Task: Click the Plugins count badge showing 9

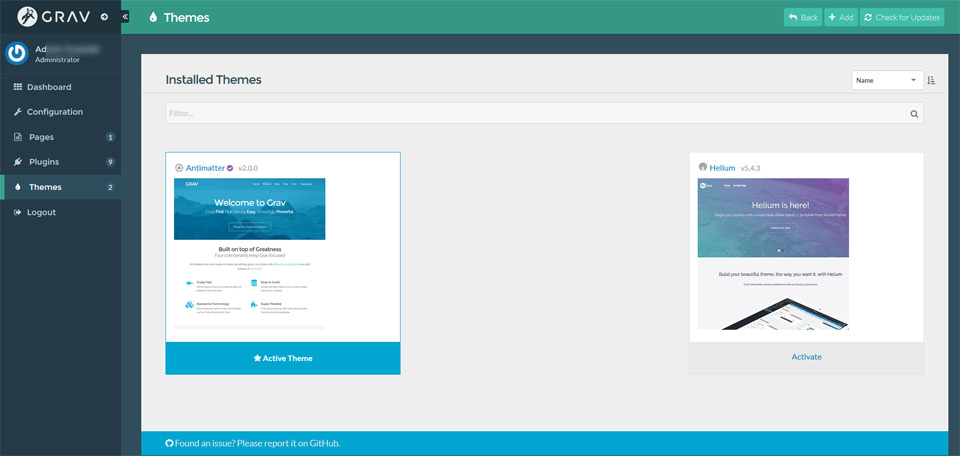Action: click(x=110, y=162)
